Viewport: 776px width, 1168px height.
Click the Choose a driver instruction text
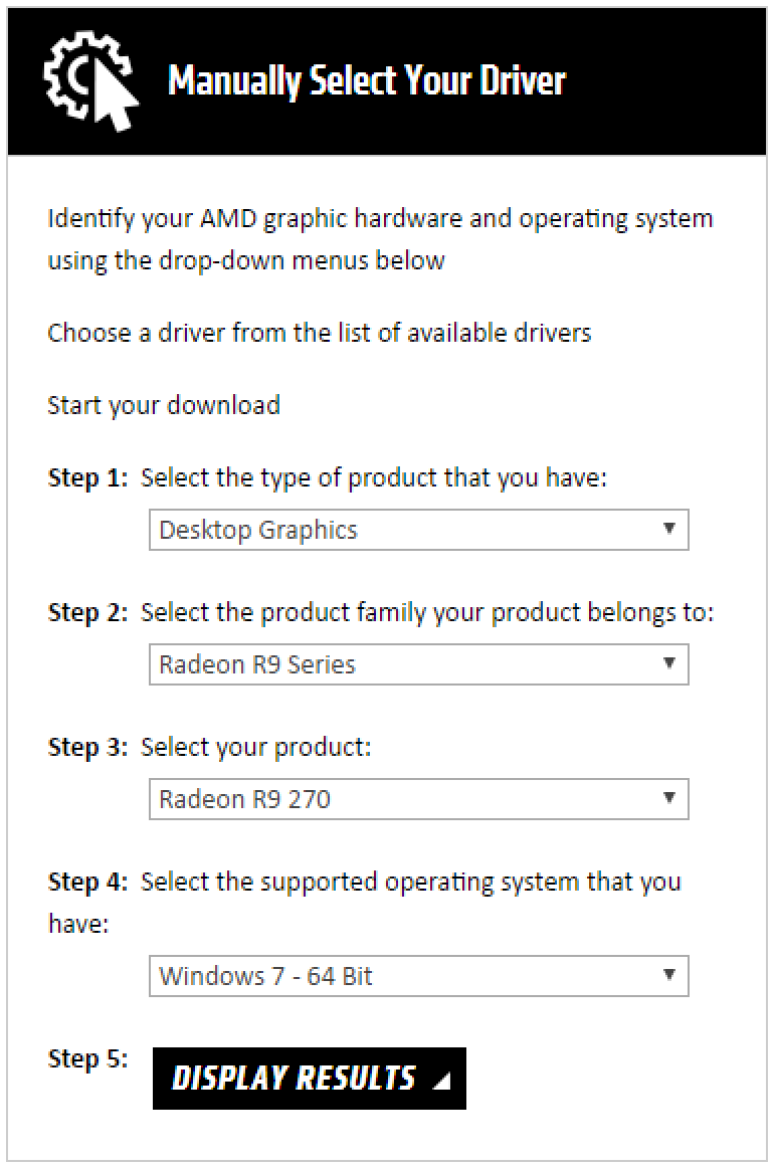pos(319,332)
